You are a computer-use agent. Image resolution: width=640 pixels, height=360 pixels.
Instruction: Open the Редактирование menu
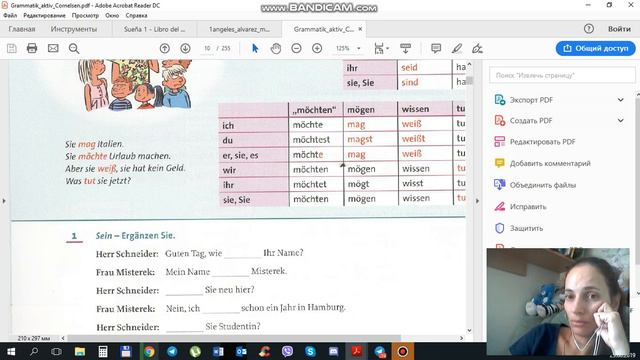click(44, 16)
